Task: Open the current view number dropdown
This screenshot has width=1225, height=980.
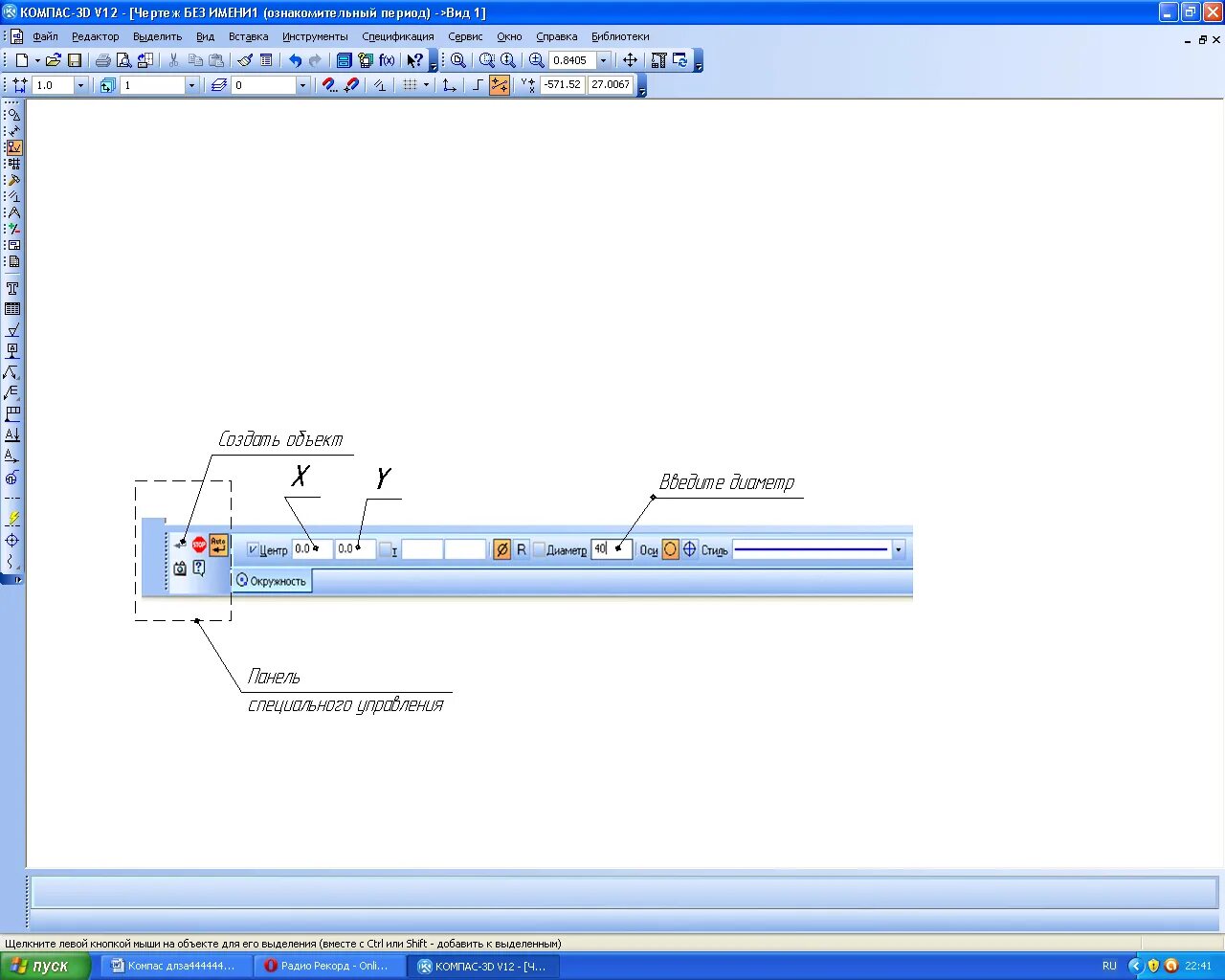Action: tap(191, 85)
